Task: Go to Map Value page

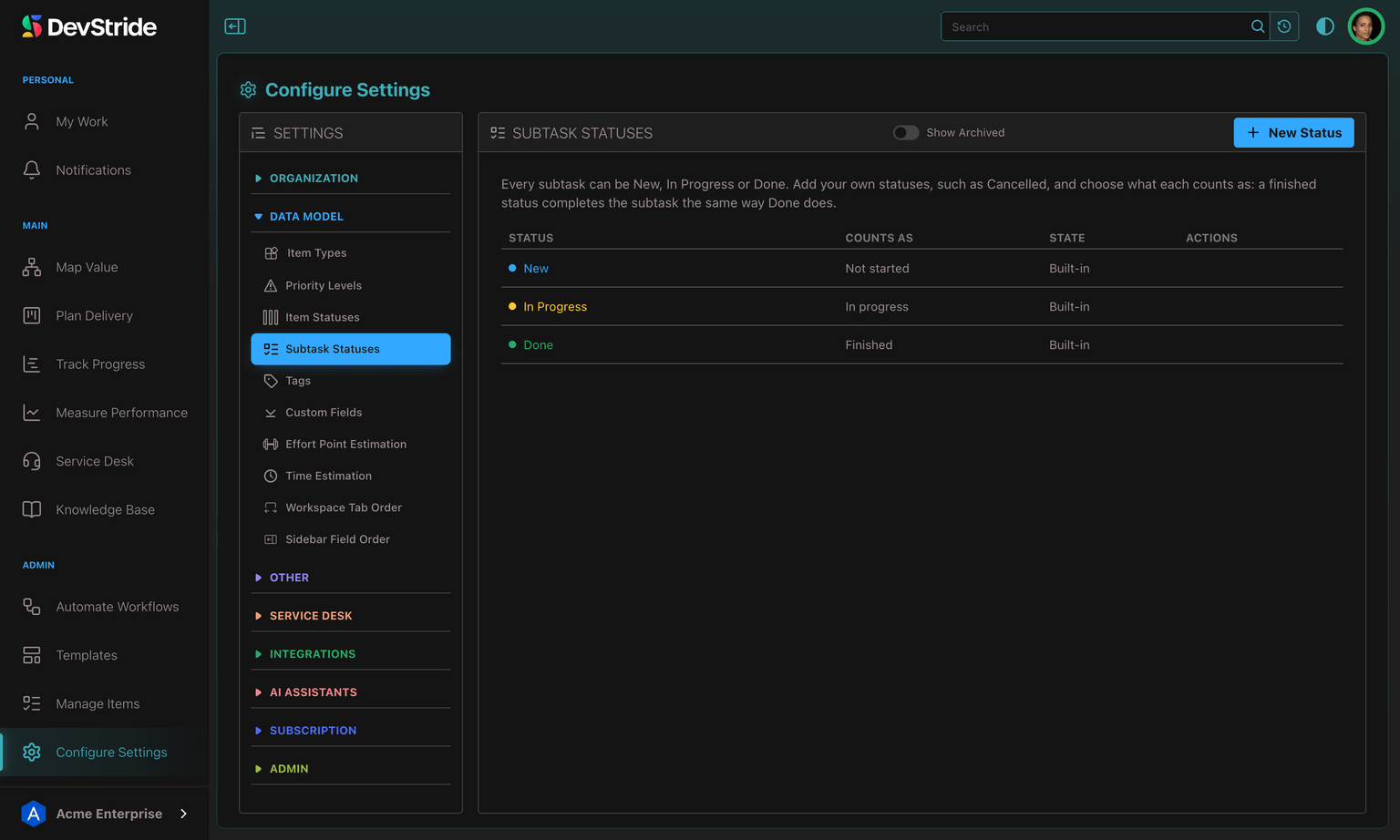Action: [105, 267]
